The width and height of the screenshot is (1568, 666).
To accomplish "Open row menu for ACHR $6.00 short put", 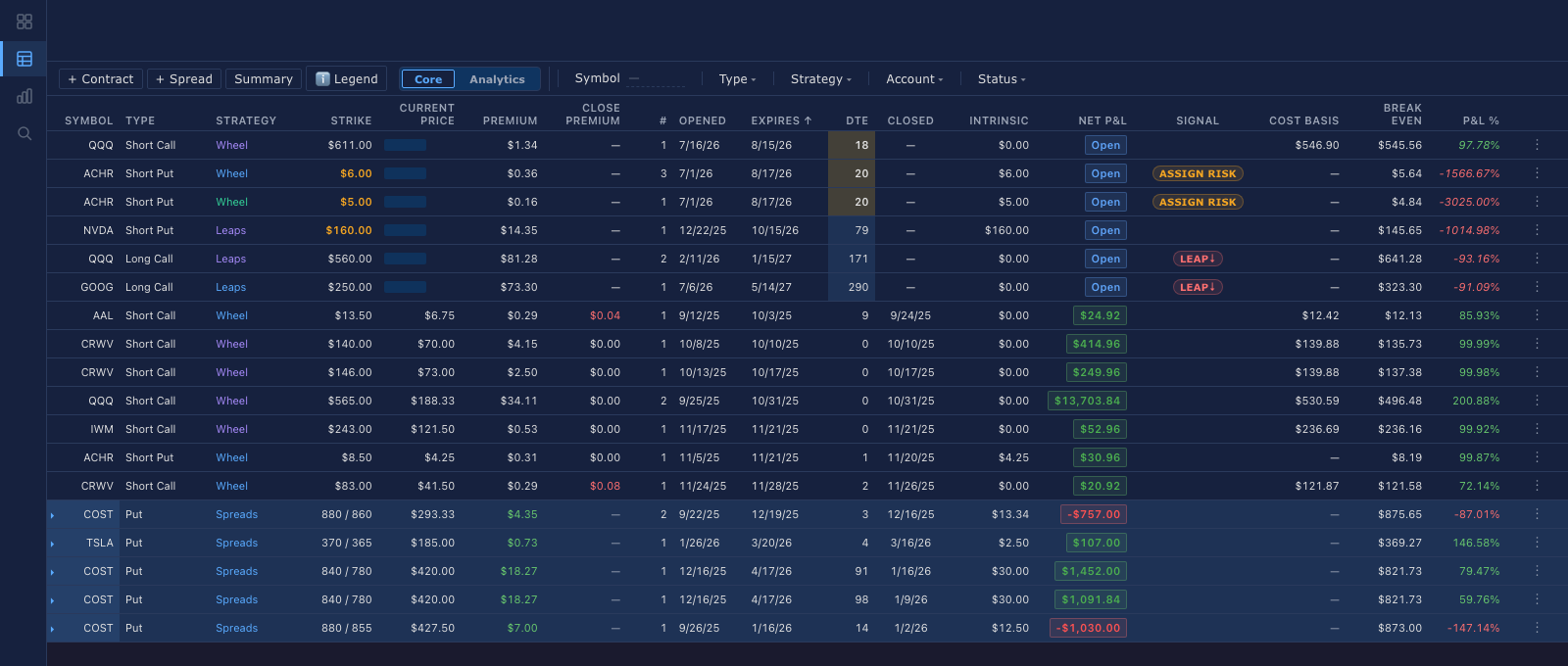I will tap(1537, 173).
